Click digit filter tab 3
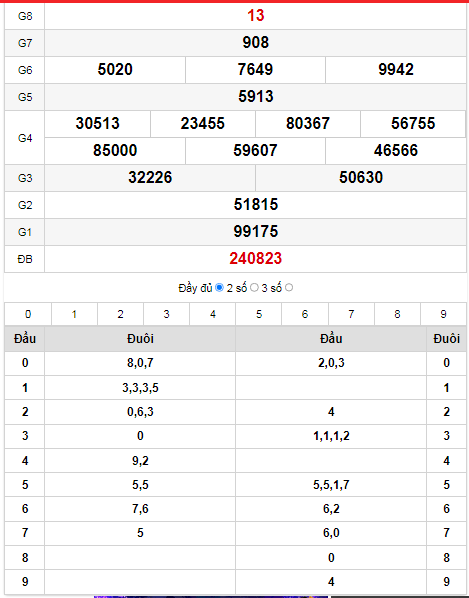Image resolution: width=469 pixels, height=598 pixels. (x=167, y=314)
